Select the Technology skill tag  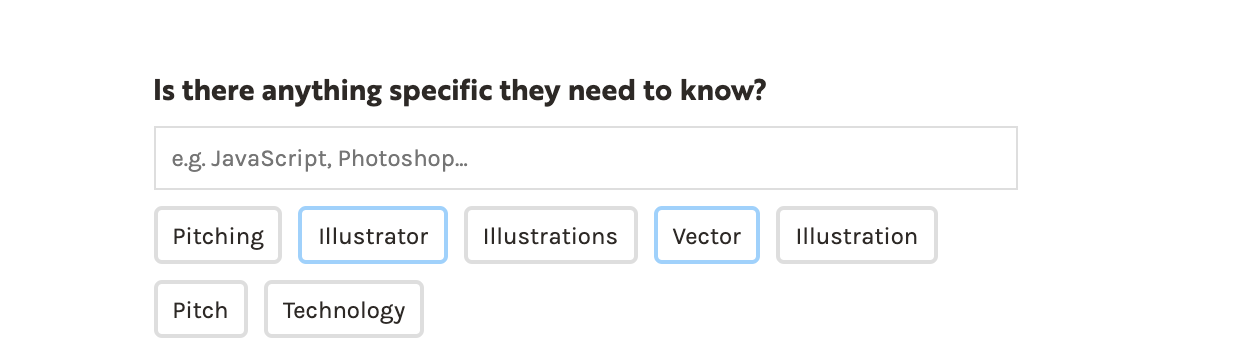point(344,310)
